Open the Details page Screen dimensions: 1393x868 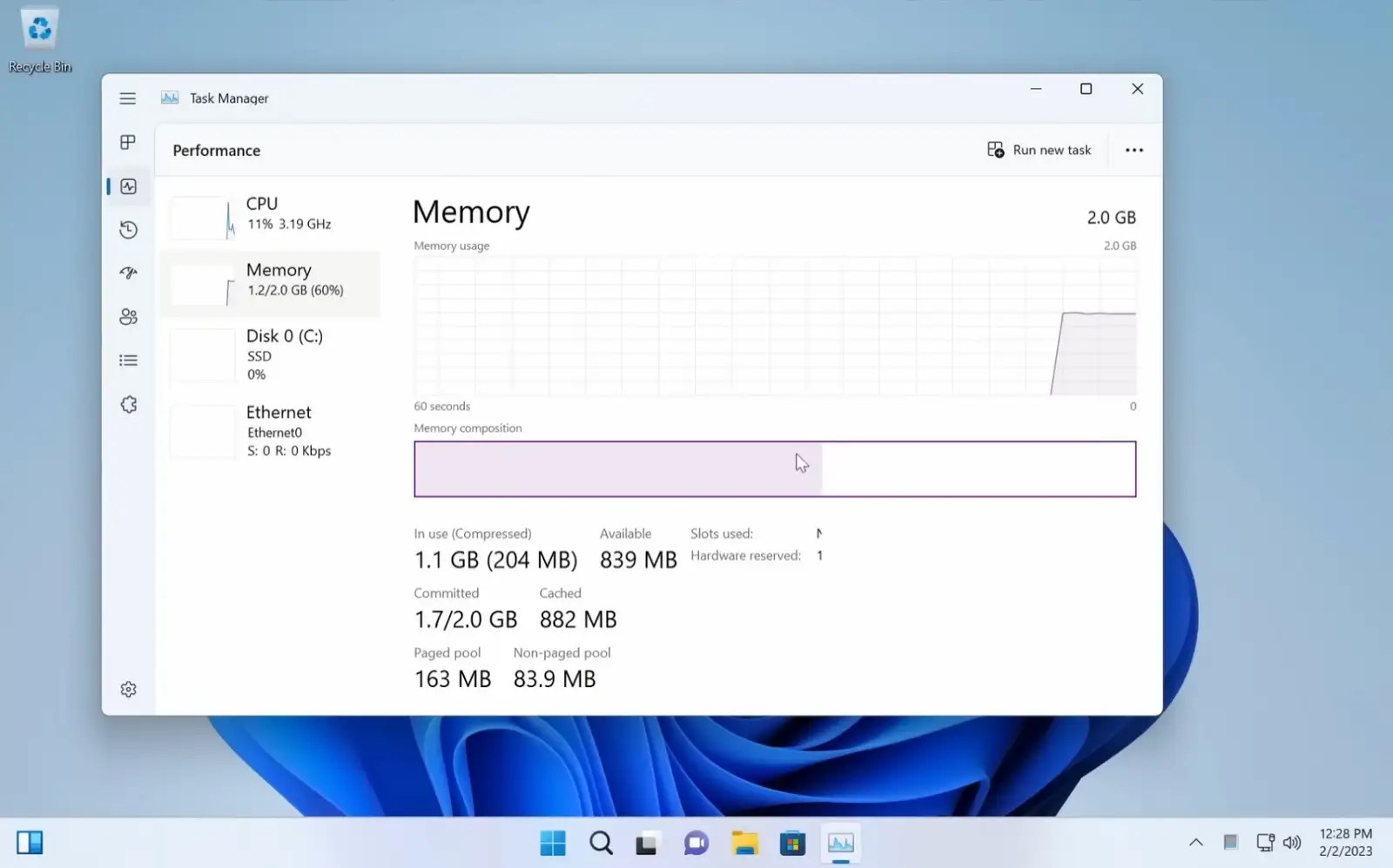click(128, 360)
